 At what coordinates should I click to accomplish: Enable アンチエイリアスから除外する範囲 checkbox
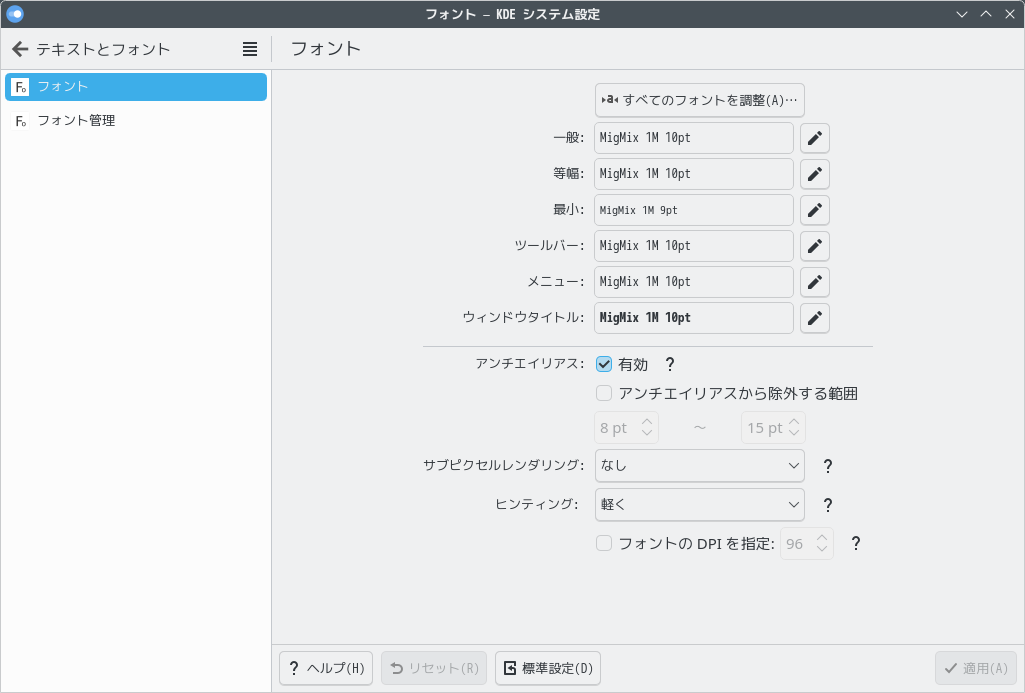coord(604,394)
